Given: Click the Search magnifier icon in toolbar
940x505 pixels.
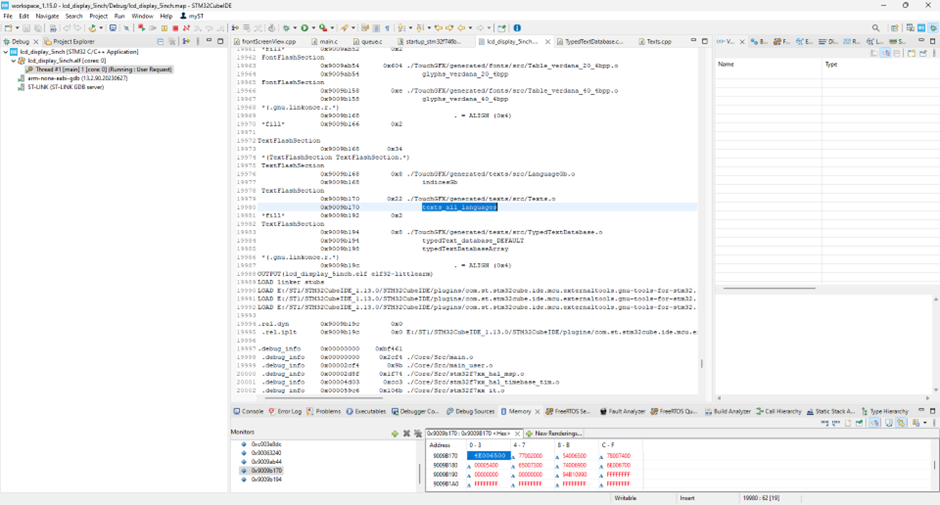Looking at the screenshot, I should tap(876, 28).
